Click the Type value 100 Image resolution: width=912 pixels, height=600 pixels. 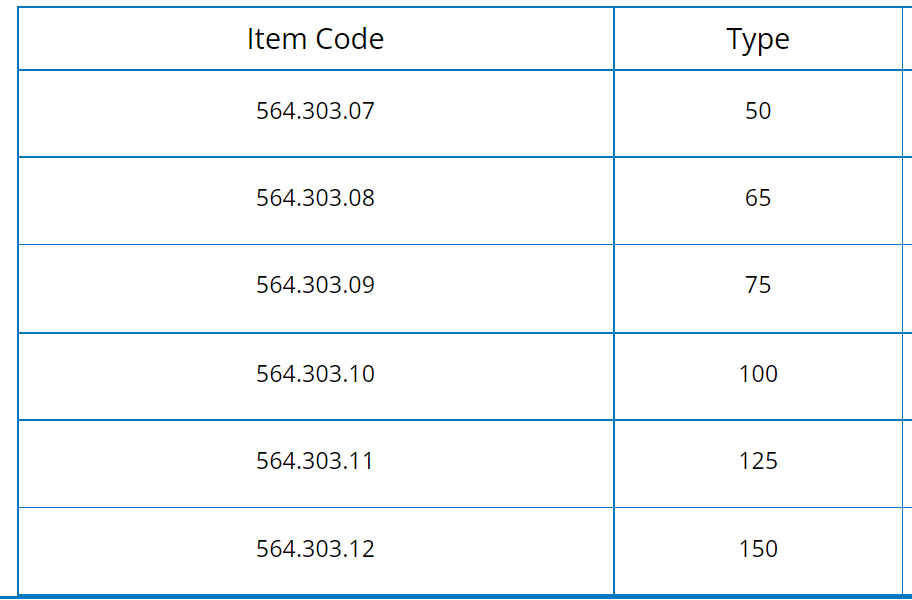[758, 374]
